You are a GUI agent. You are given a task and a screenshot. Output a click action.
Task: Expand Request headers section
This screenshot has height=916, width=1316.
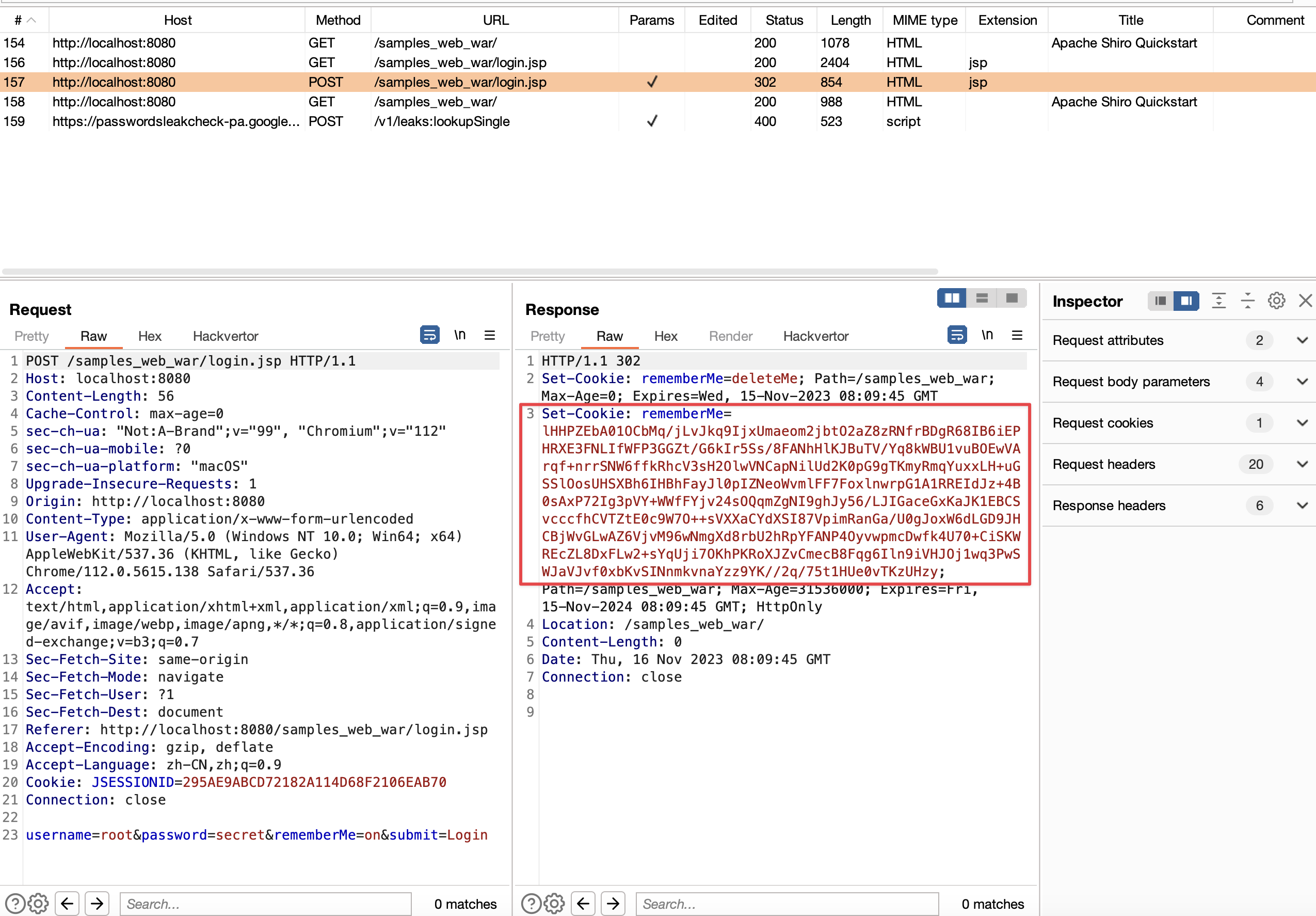click(x=1178, y=465)
